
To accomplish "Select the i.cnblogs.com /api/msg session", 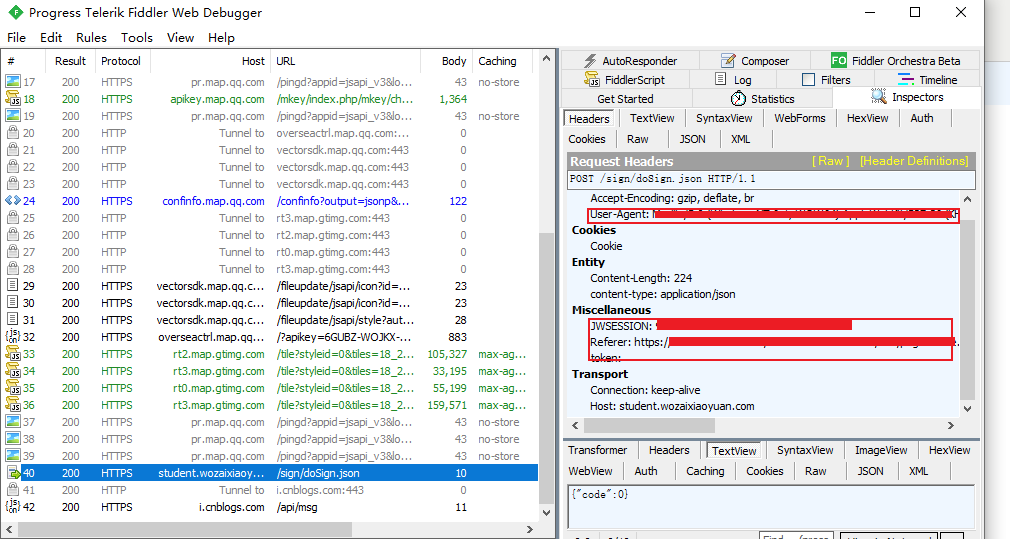I will (271, 507).
